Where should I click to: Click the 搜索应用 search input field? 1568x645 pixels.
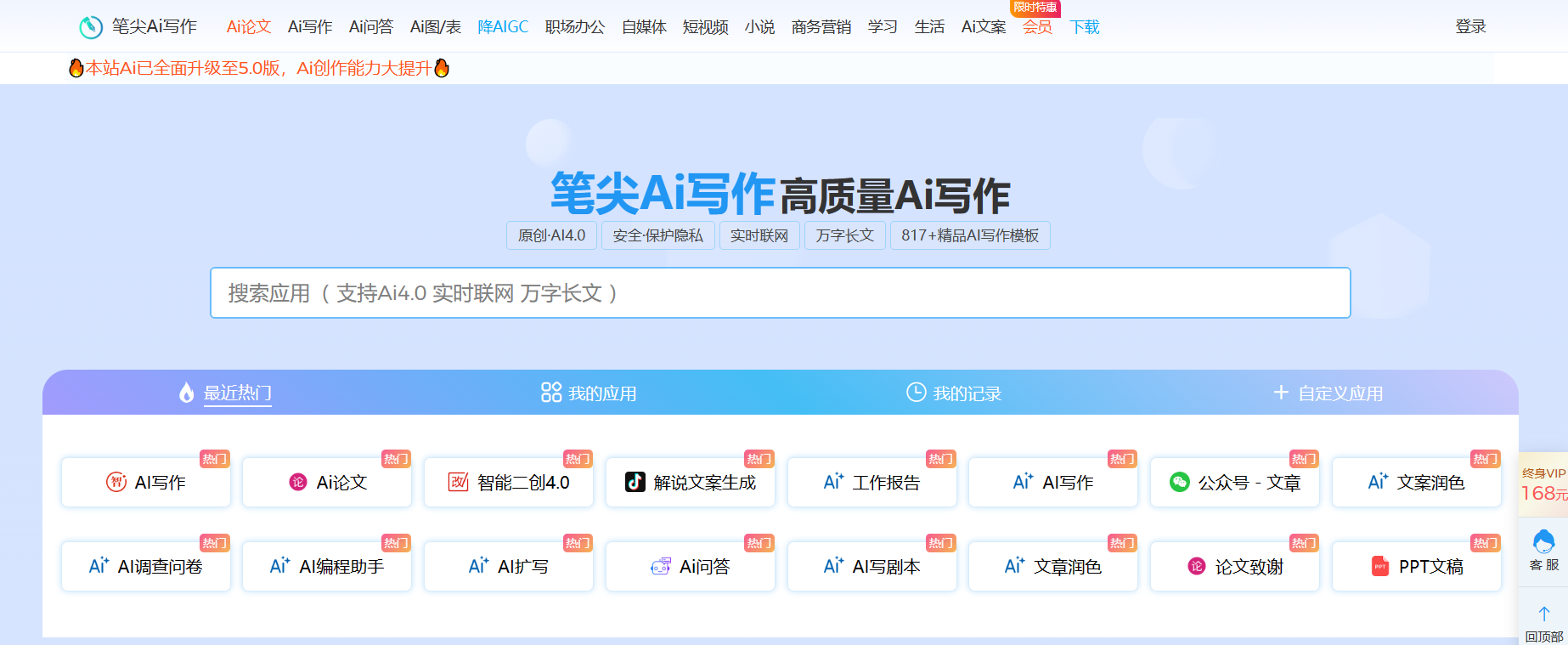click(x=780, y=293)
